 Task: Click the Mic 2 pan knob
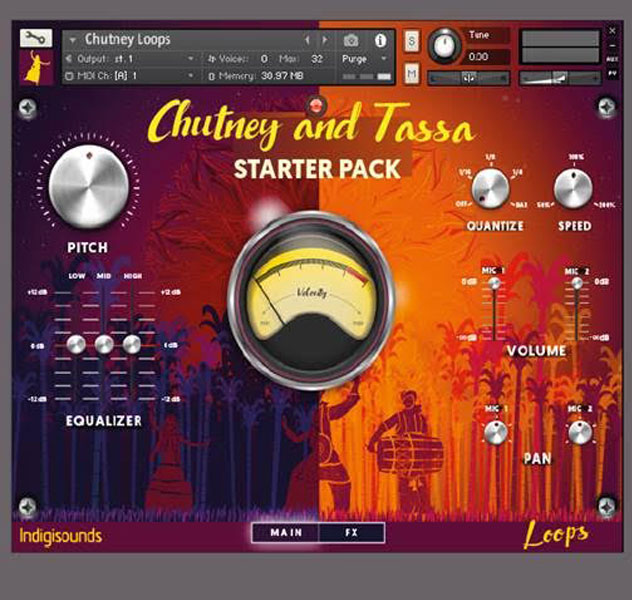579,433
